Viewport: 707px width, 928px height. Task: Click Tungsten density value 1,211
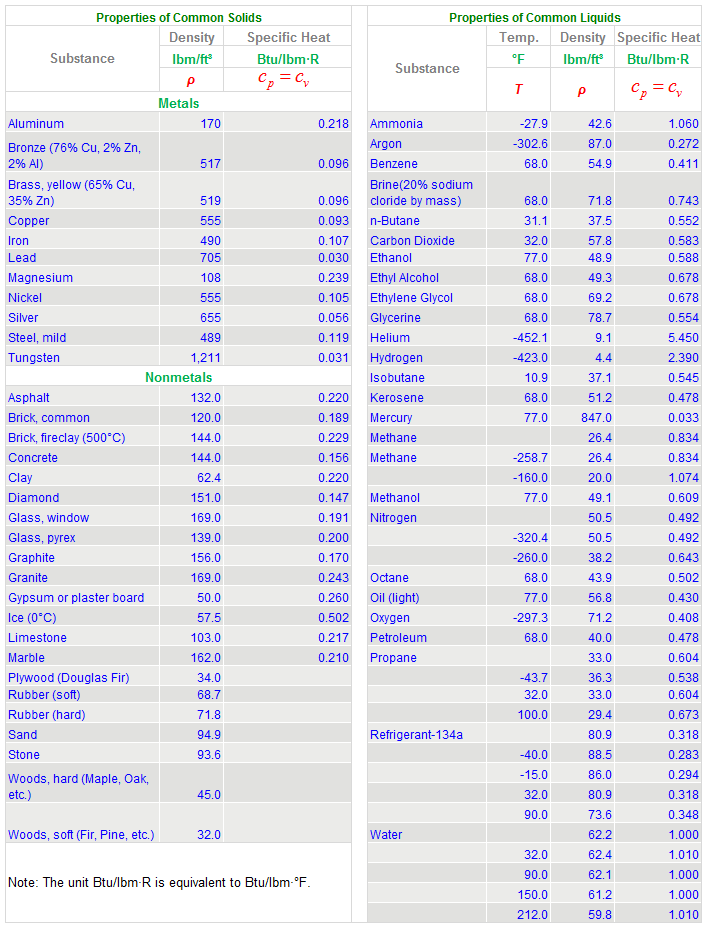click(x=205, y=357)
